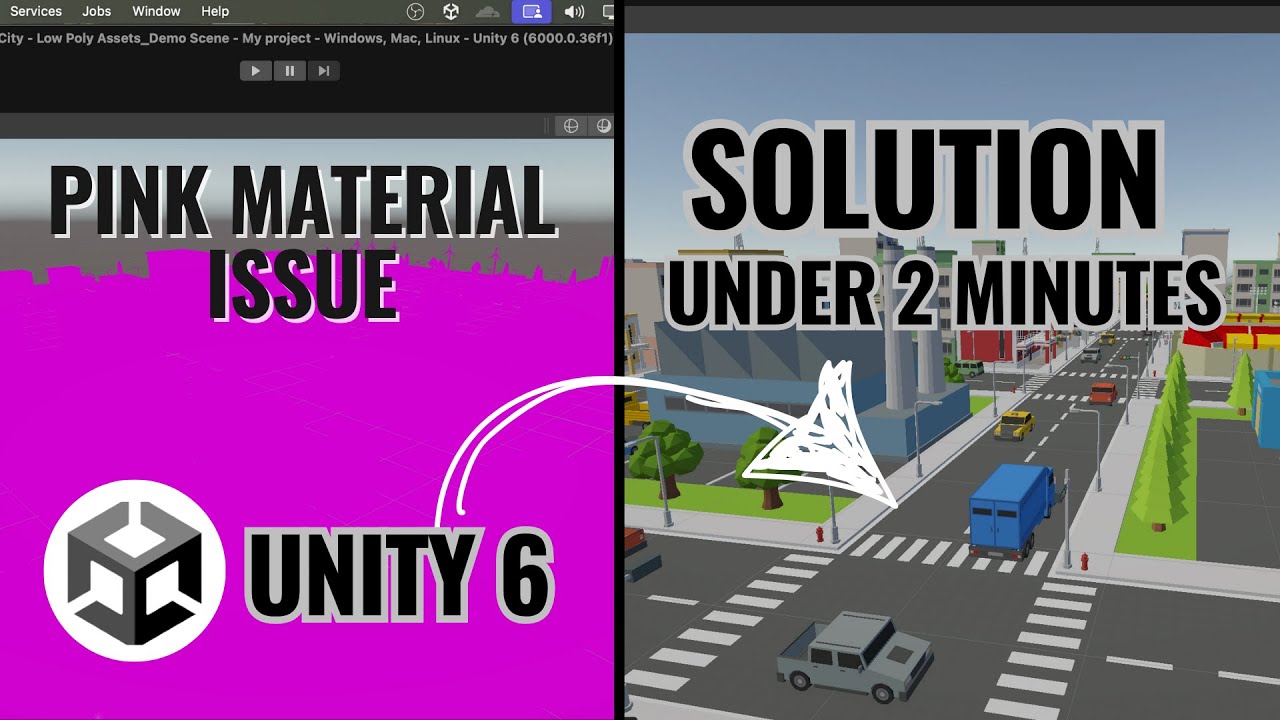Click the wireframe globe scene view icon
This screenshot has height=720, width=1280.
571,126
